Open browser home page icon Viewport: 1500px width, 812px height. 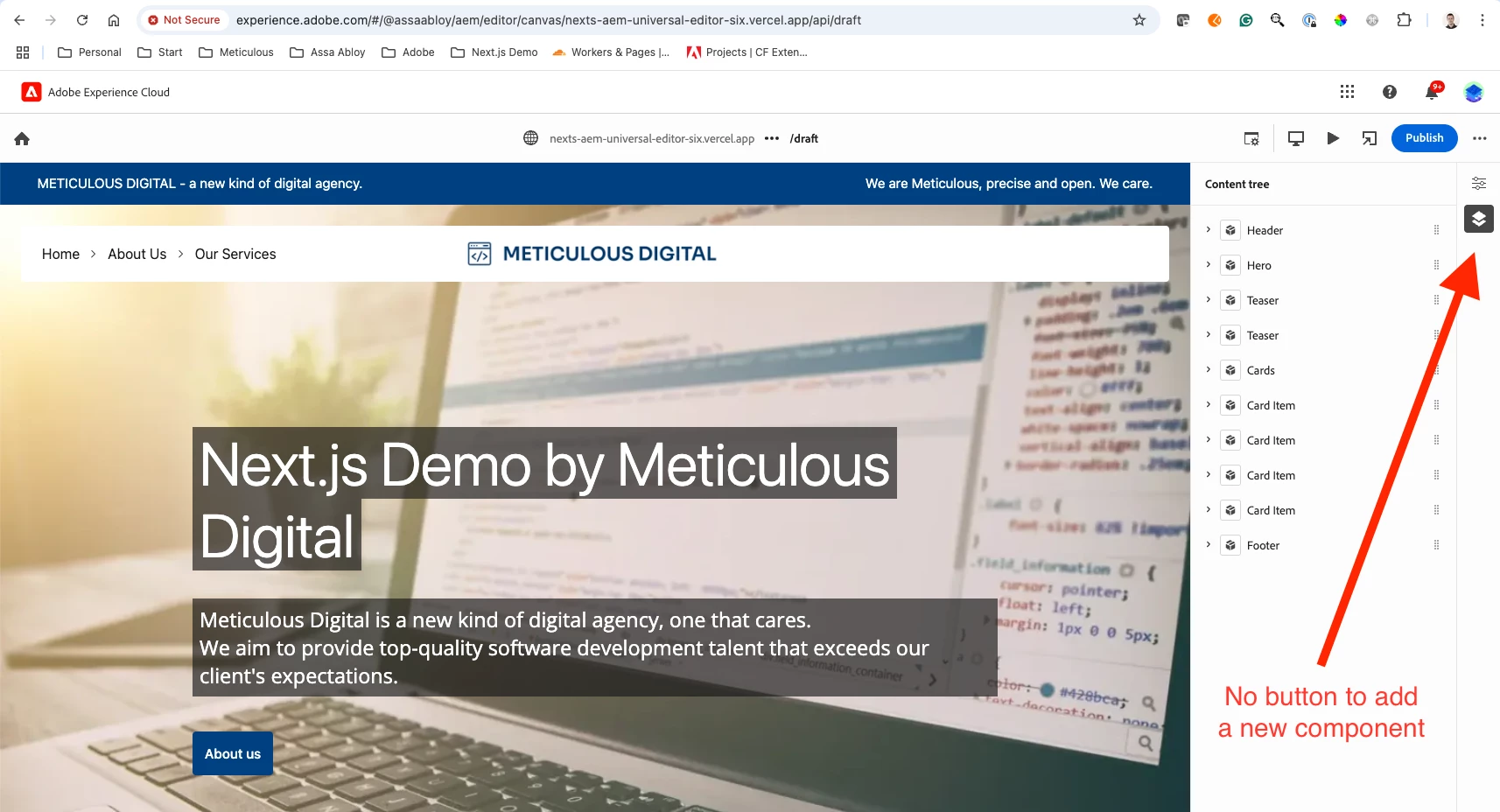tap(114, 20)
